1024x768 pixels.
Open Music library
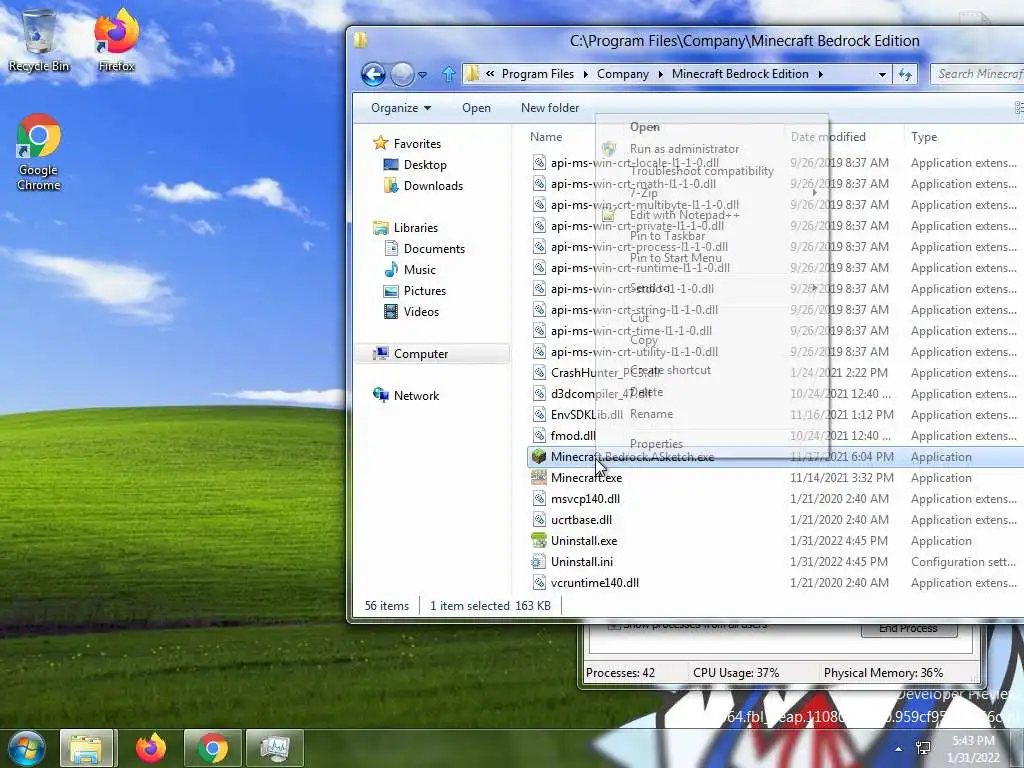click(419, 270)
